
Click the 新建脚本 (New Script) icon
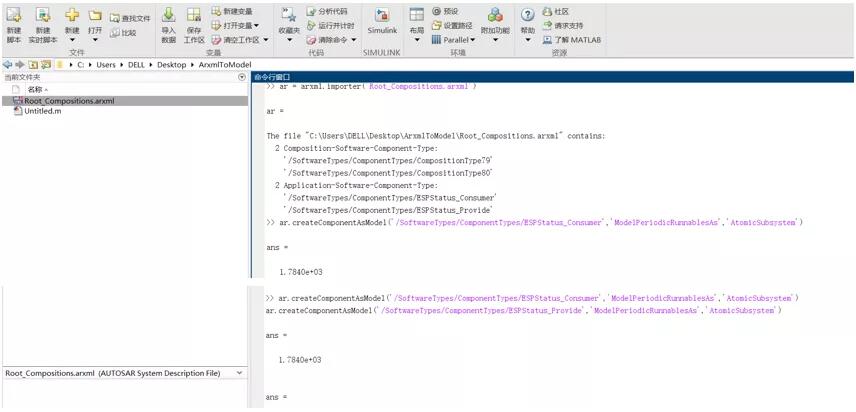(13, 15)
